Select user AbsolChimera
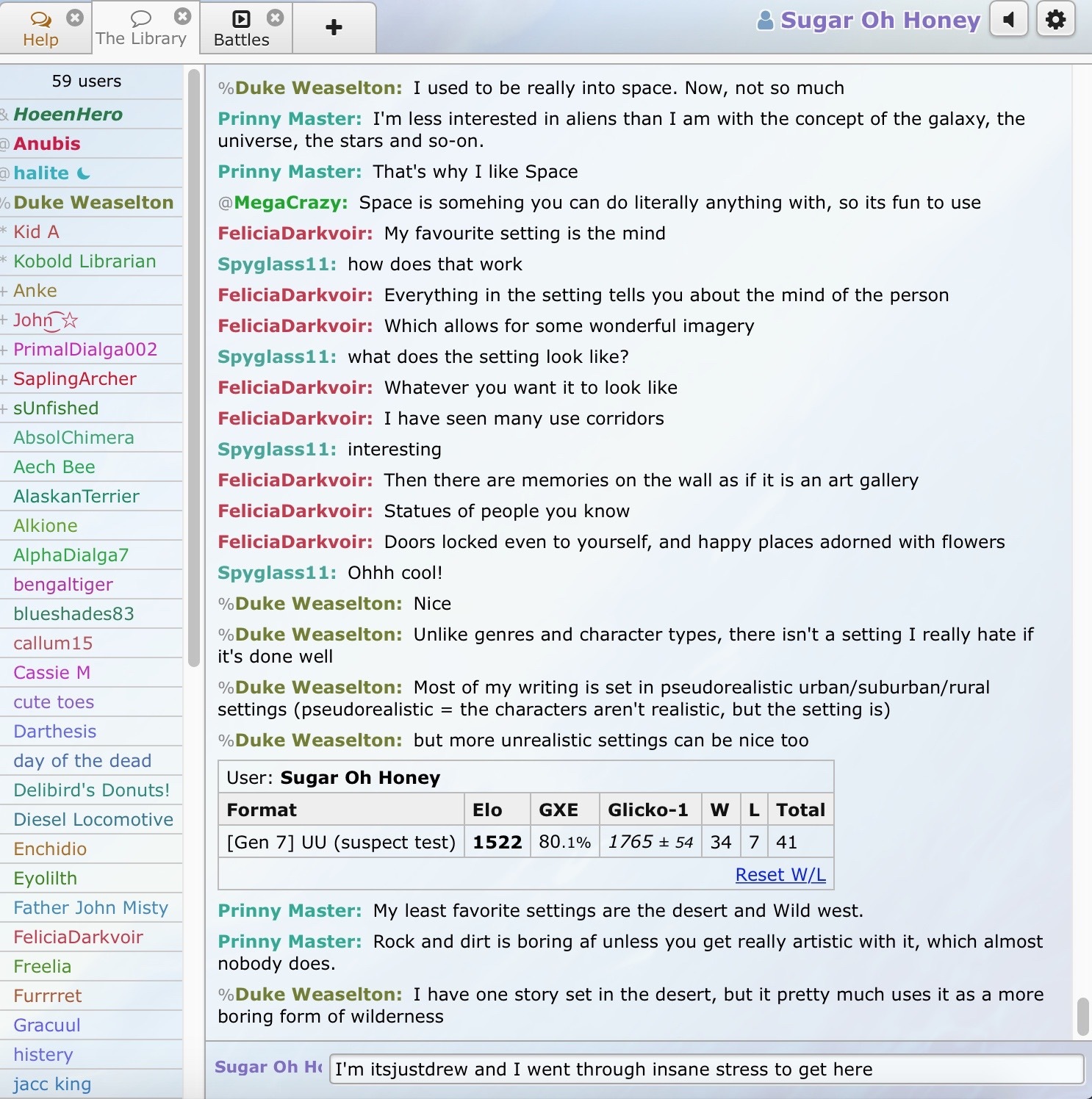The width and height of the screenshot is (1092, 1099). [91, 437]
